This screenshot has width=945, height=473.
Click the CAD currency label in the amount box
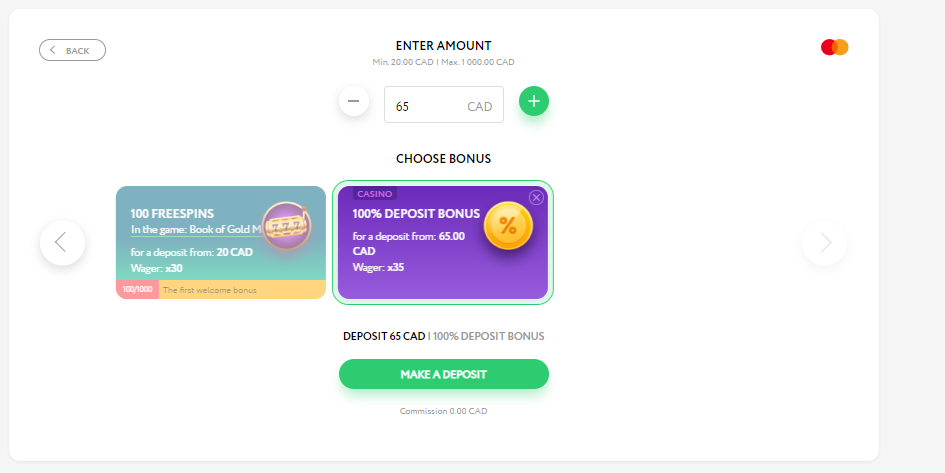(480, 107)
